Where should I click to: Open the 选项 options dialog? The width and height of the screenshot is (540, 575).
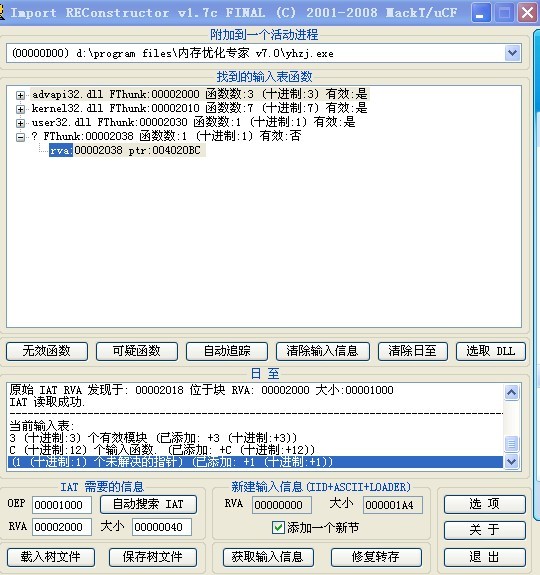485,504
